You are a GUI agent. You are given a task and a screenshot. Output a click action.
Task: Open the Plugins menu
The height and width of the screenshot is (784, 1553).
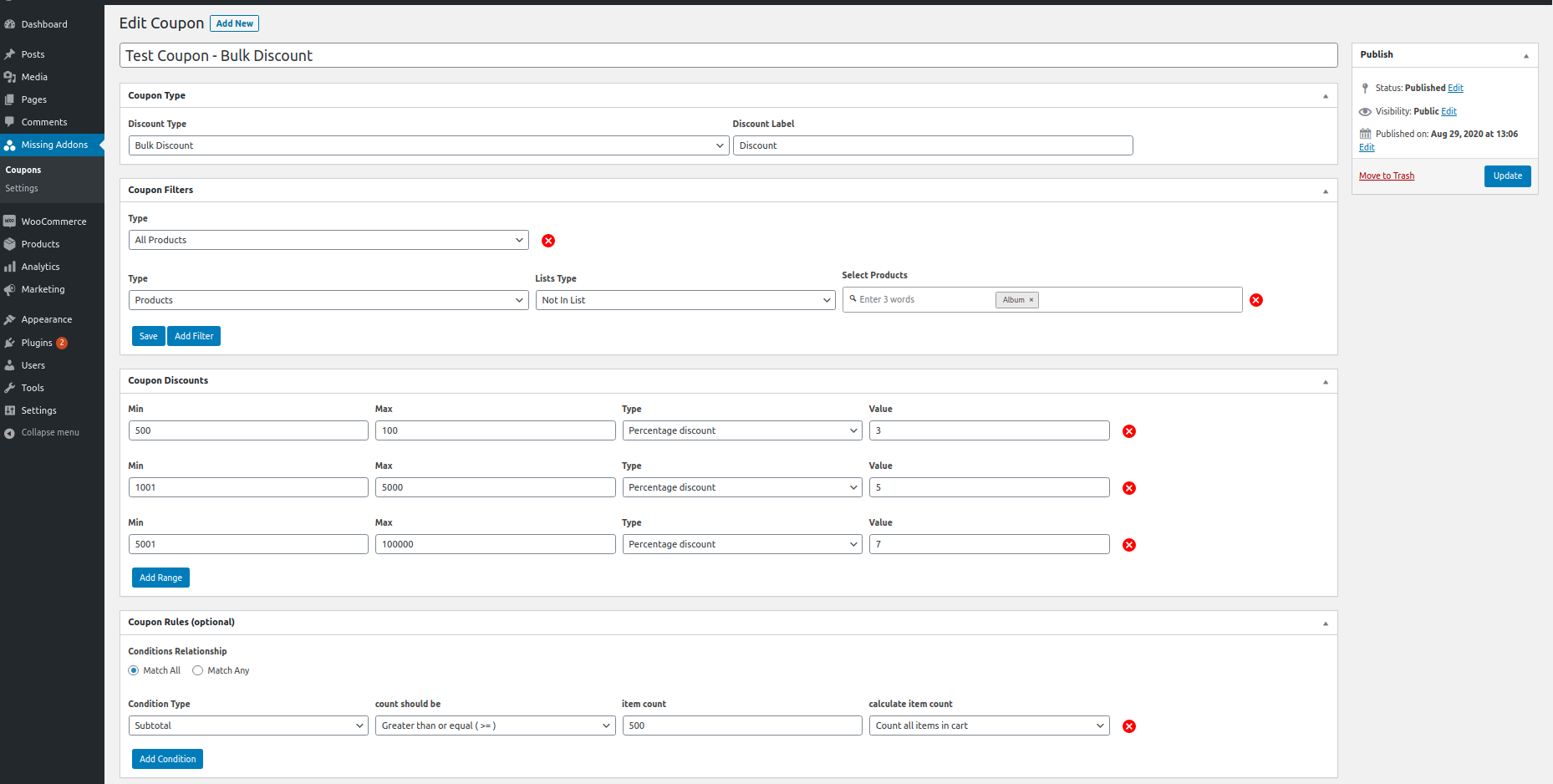coord(37,343)
